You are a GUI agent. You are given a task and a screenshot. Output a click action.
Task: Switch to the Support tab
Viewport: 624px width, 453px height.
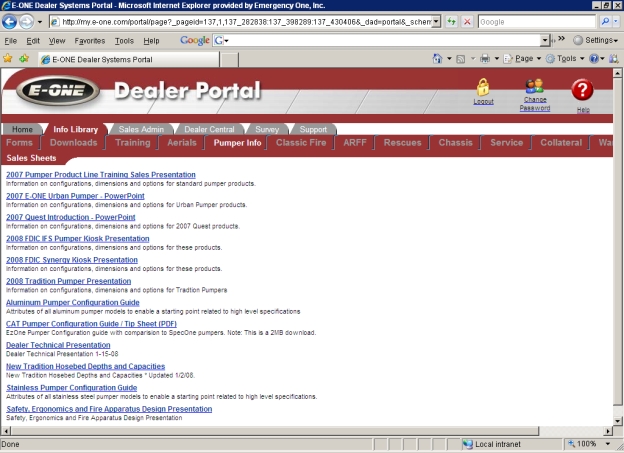click(x=313, y=129)
